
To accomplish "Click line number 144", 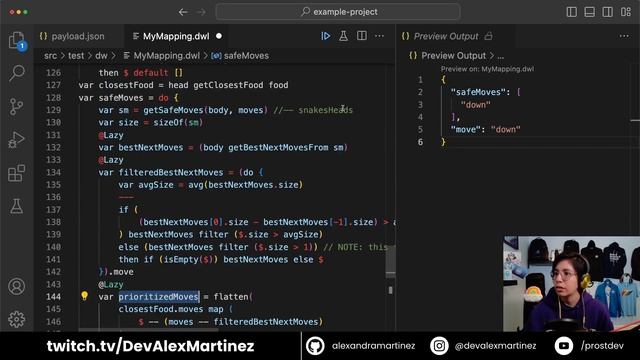I will (53, 297).
